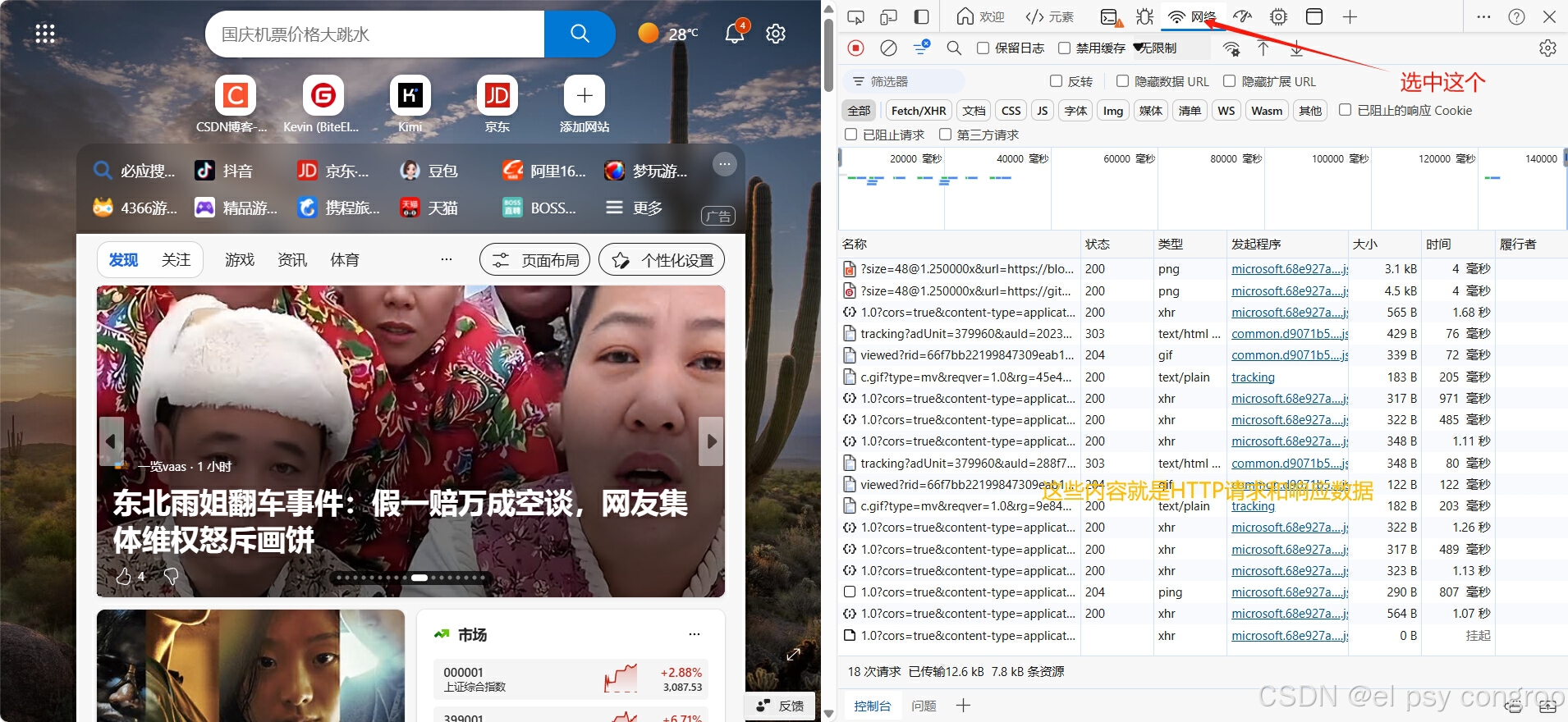Open the Application panel icon tool
The width and height of the screenshot is (1568, 722).
pos(1314,16)
